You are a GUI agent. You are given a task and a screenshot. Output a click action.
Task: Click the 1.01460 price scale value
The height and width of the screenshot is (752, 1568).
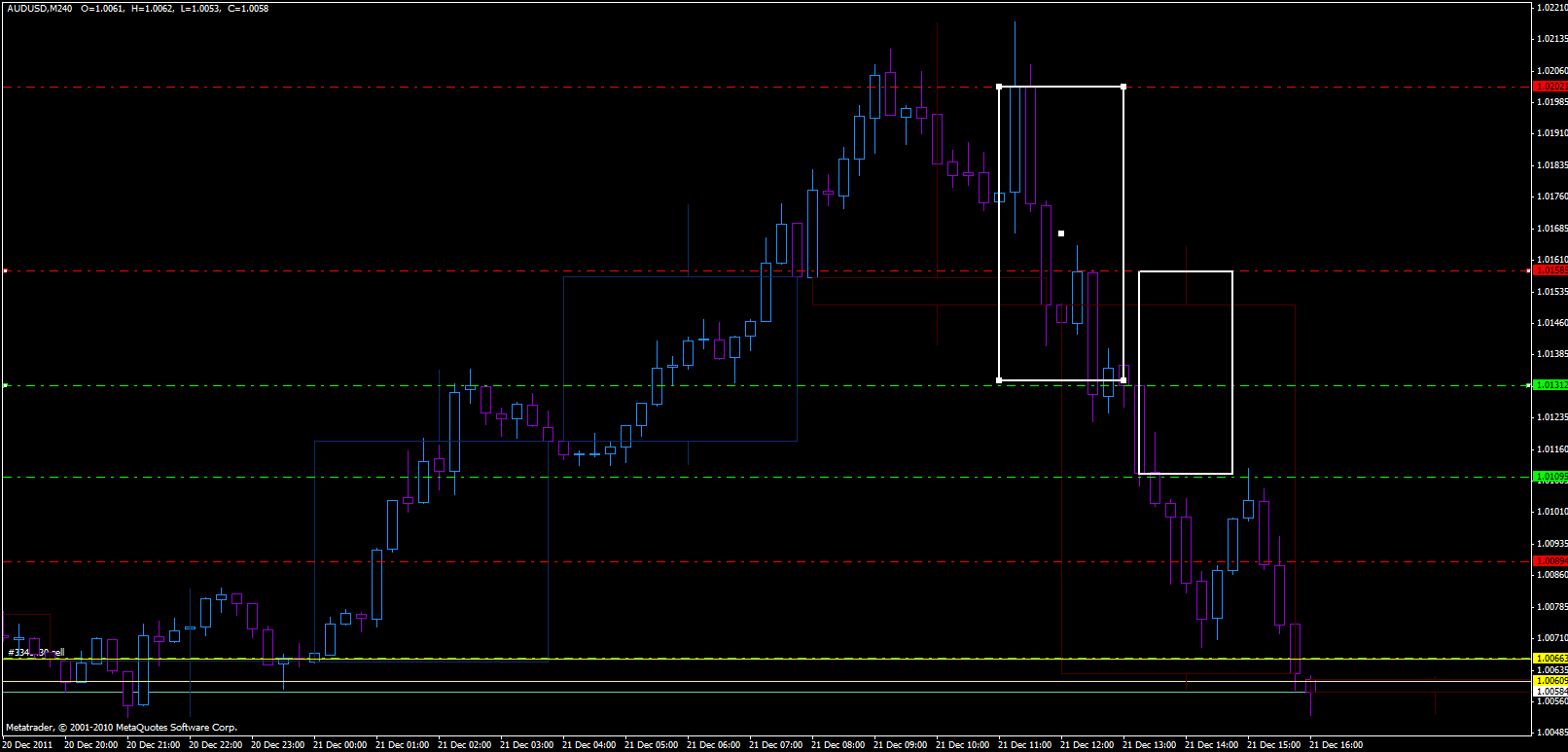click(x=1551, y=323)
